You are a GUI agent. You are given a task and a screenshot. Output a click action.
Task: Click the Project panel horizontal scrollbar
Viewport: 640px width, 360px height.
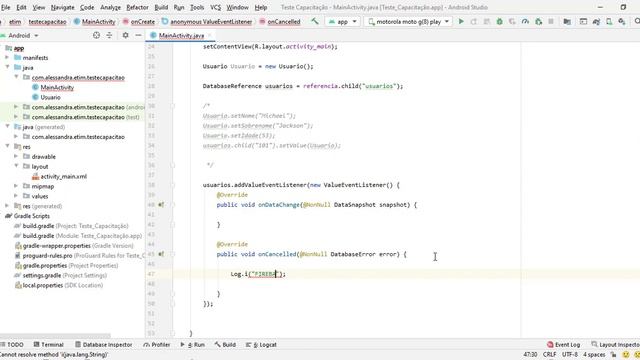click(x=55, y=336)
